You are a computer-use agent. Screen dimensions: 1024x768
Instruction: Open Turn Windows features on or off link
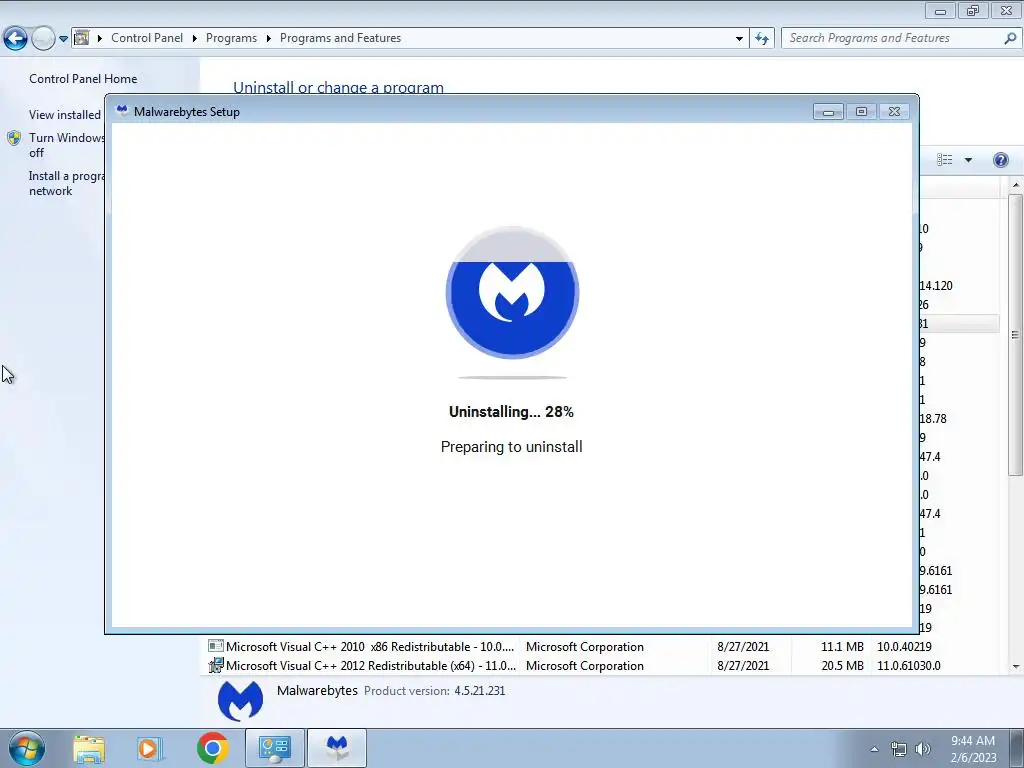coord(67,145)
